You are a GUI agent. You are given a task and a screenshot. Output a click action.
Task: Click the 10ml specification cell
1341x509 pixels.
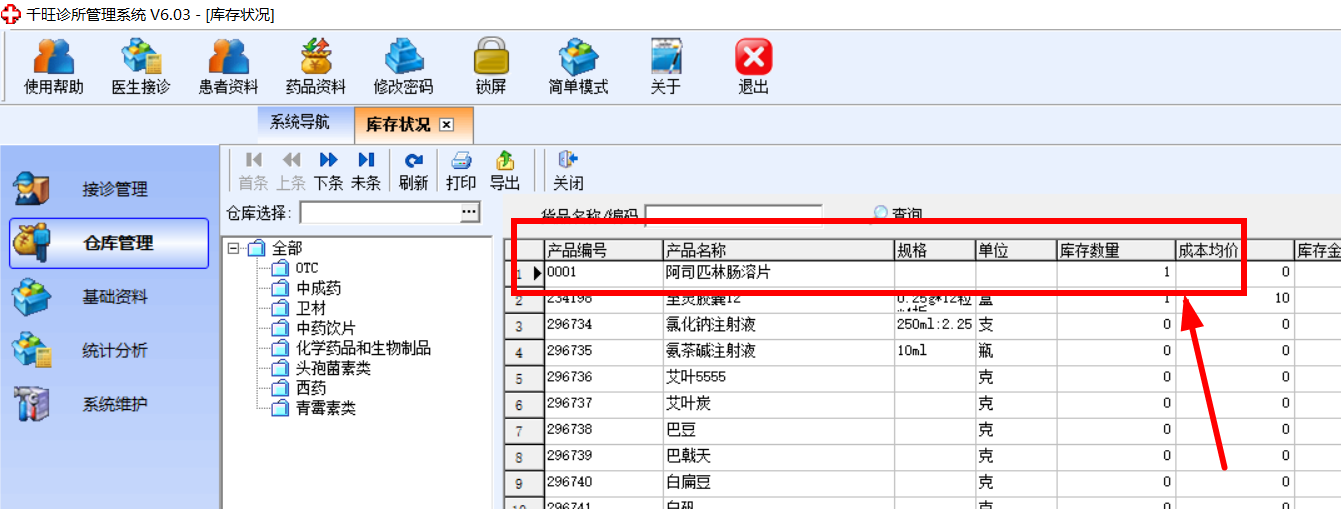[935, 351]
